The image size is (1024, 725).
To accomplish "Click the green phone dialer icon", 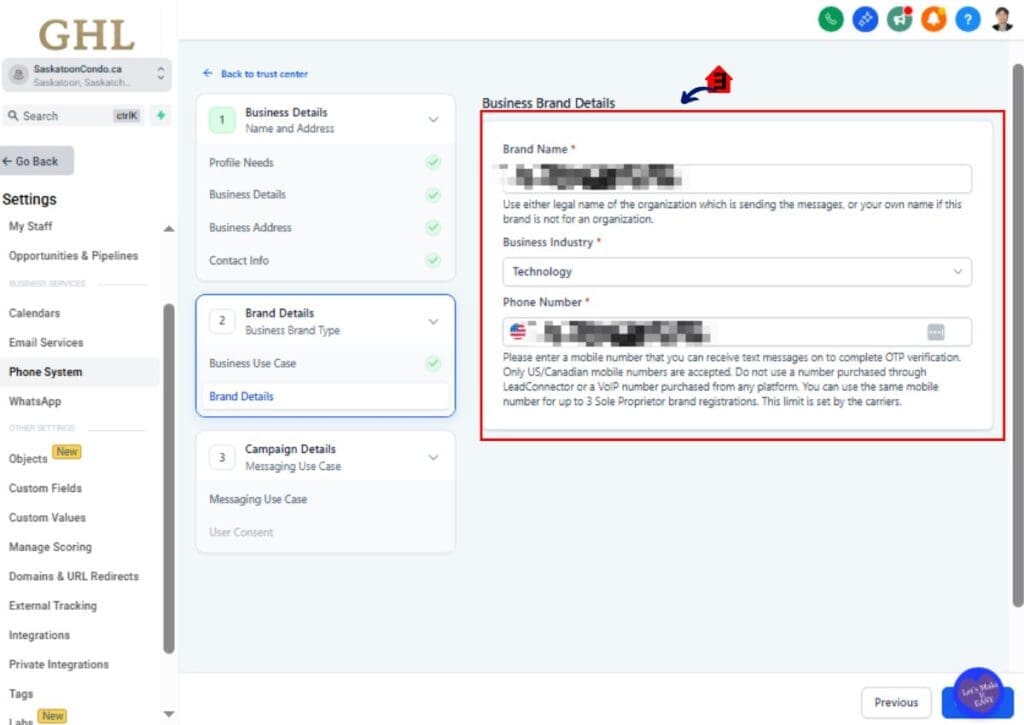I will (830, 19).
